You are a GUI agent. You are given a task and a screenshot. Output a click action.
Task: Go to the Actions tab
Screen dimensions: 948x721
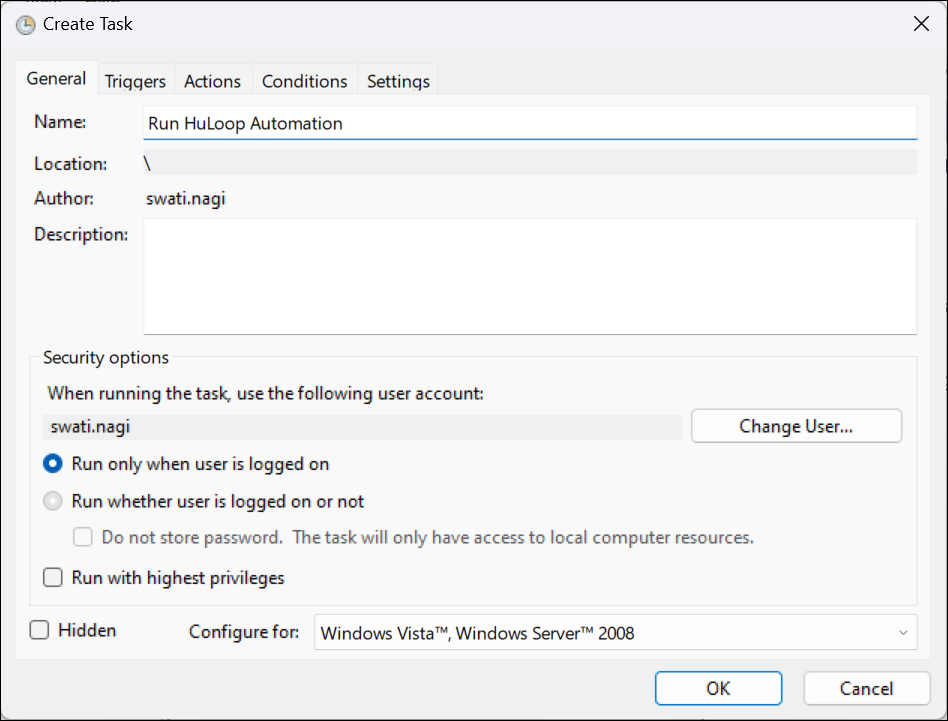coord(212,81)
